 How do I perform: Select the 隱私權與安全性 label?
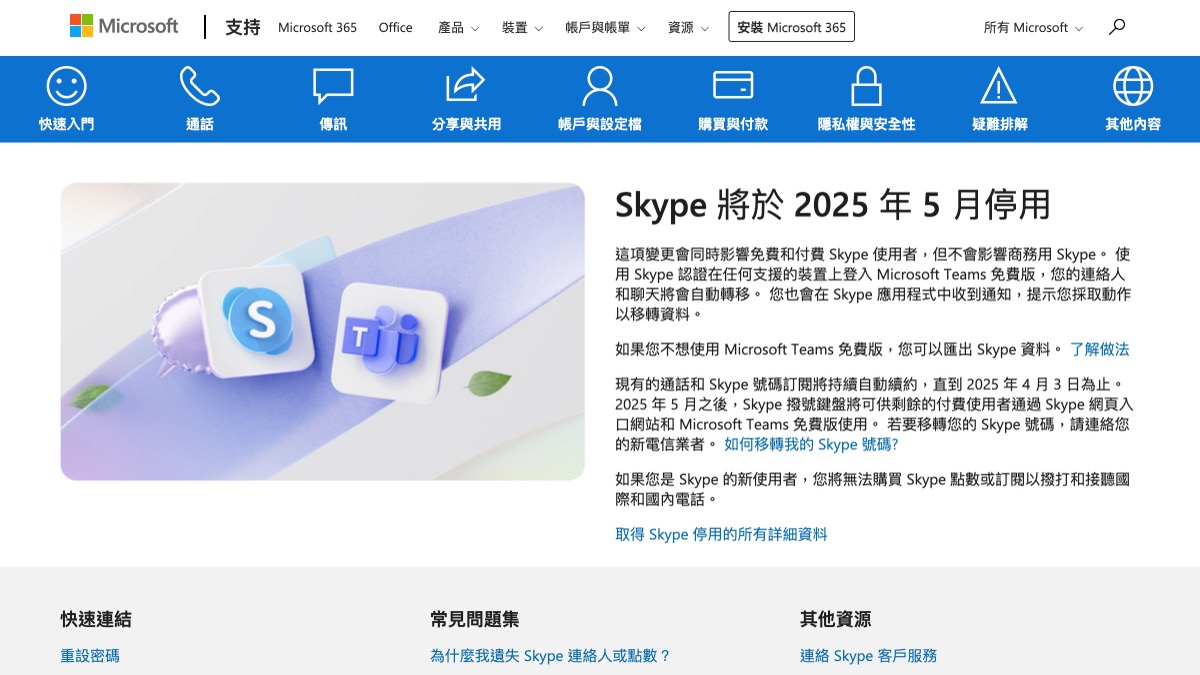(x=866, y=125)
